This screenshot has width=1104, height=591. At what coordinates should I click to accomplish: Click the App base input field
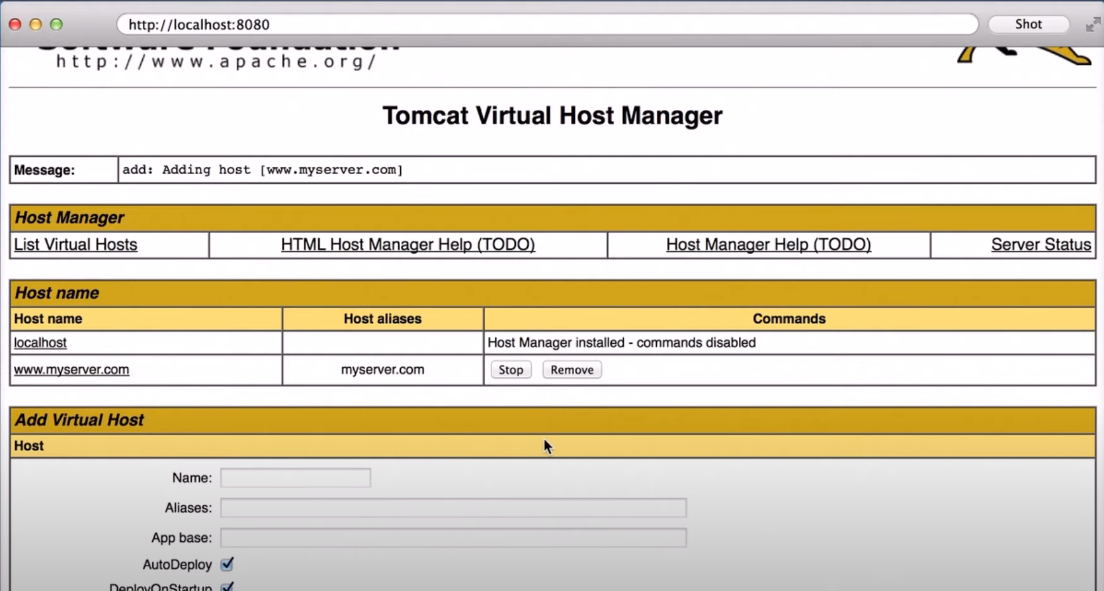pyautogui.click(x=453, y=537)
